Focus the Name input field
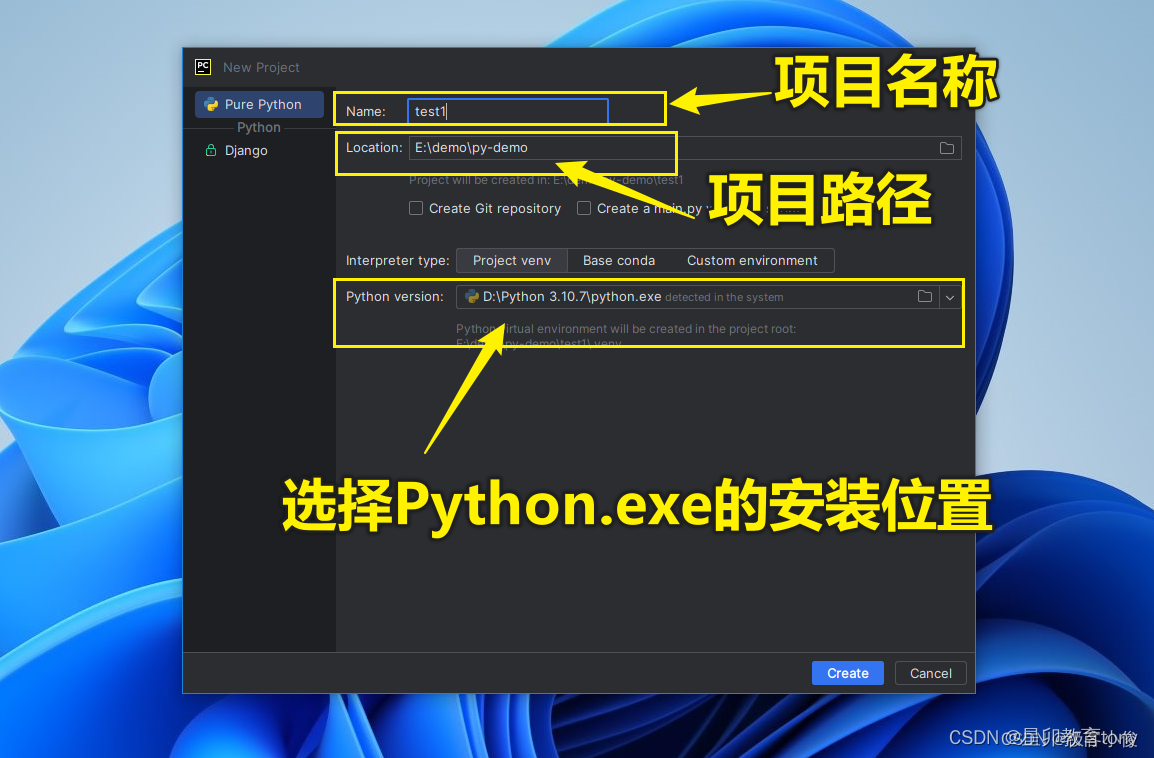Screen dimensions: 1154x758 pos(508,111)
